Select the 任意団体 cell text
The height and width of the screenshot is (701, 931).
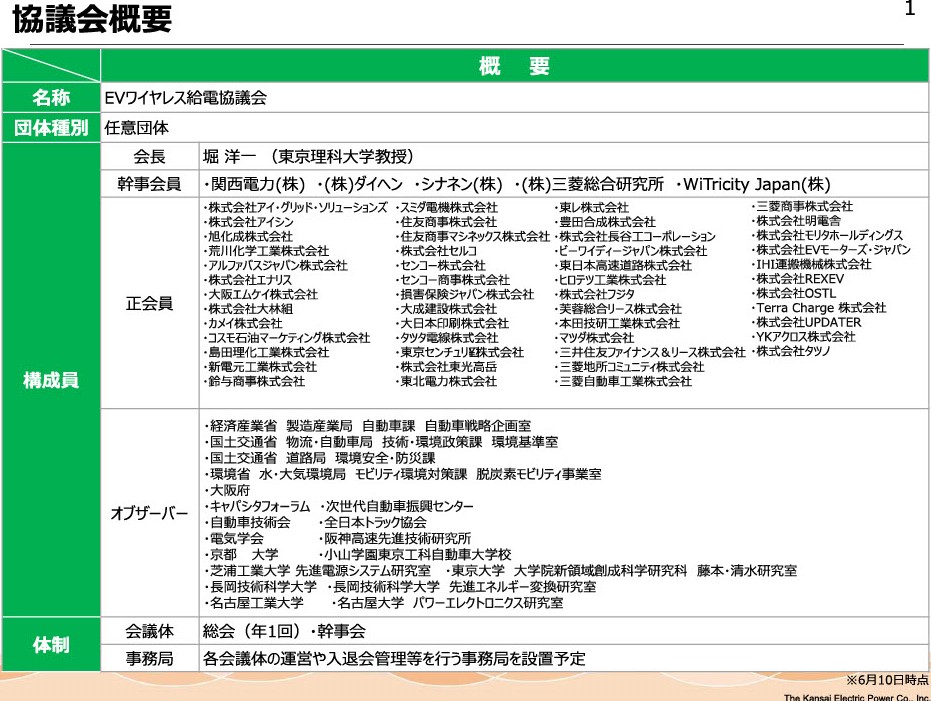(137, 128)
